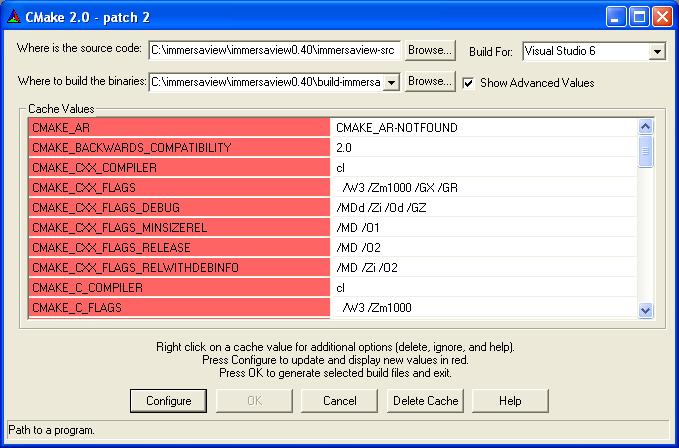Select CMAKE_CXX_COMPILER entry name

point(179,168)
